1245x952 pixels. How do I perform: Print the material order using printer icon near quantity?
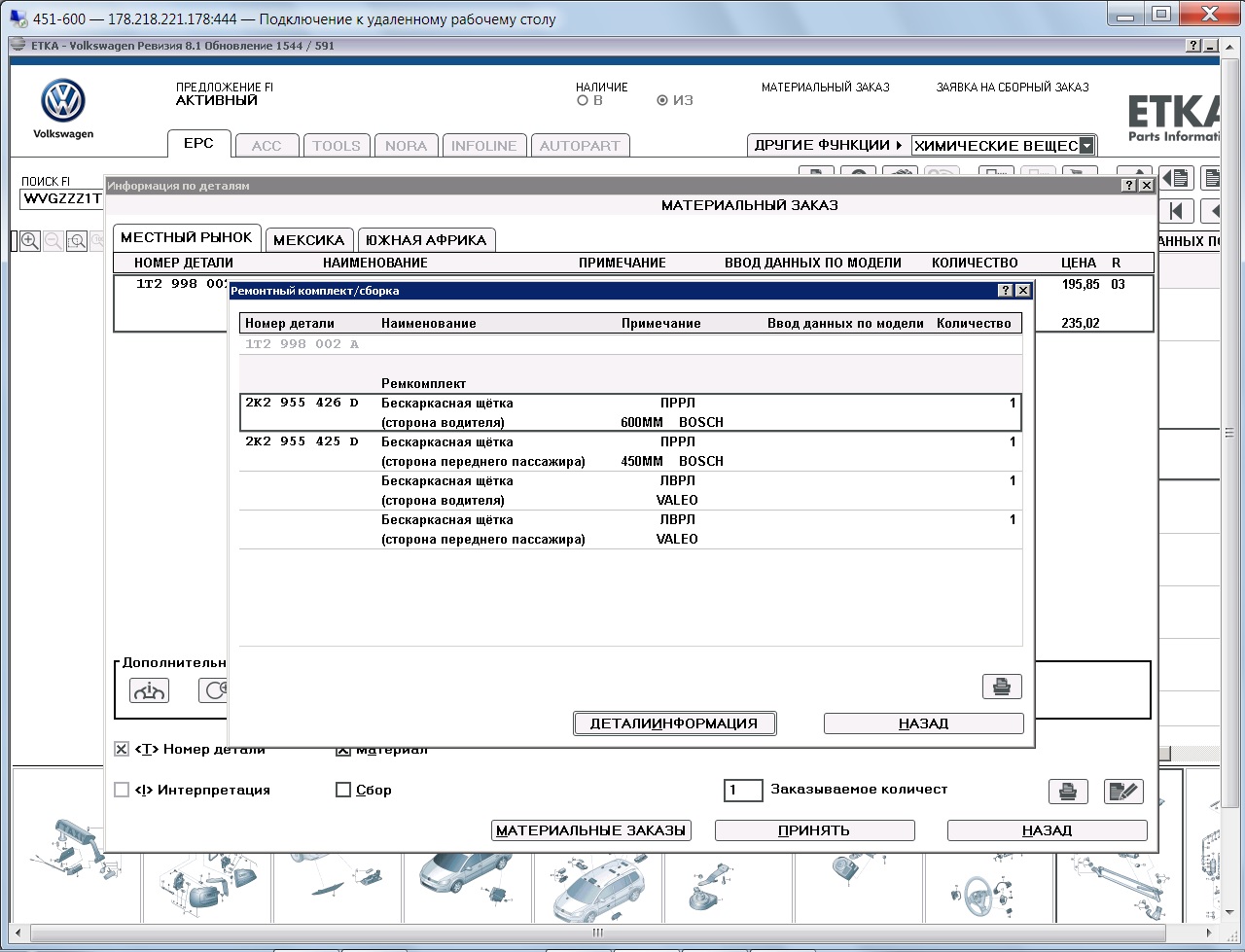pyautogui.click(x=1068, y=792)
